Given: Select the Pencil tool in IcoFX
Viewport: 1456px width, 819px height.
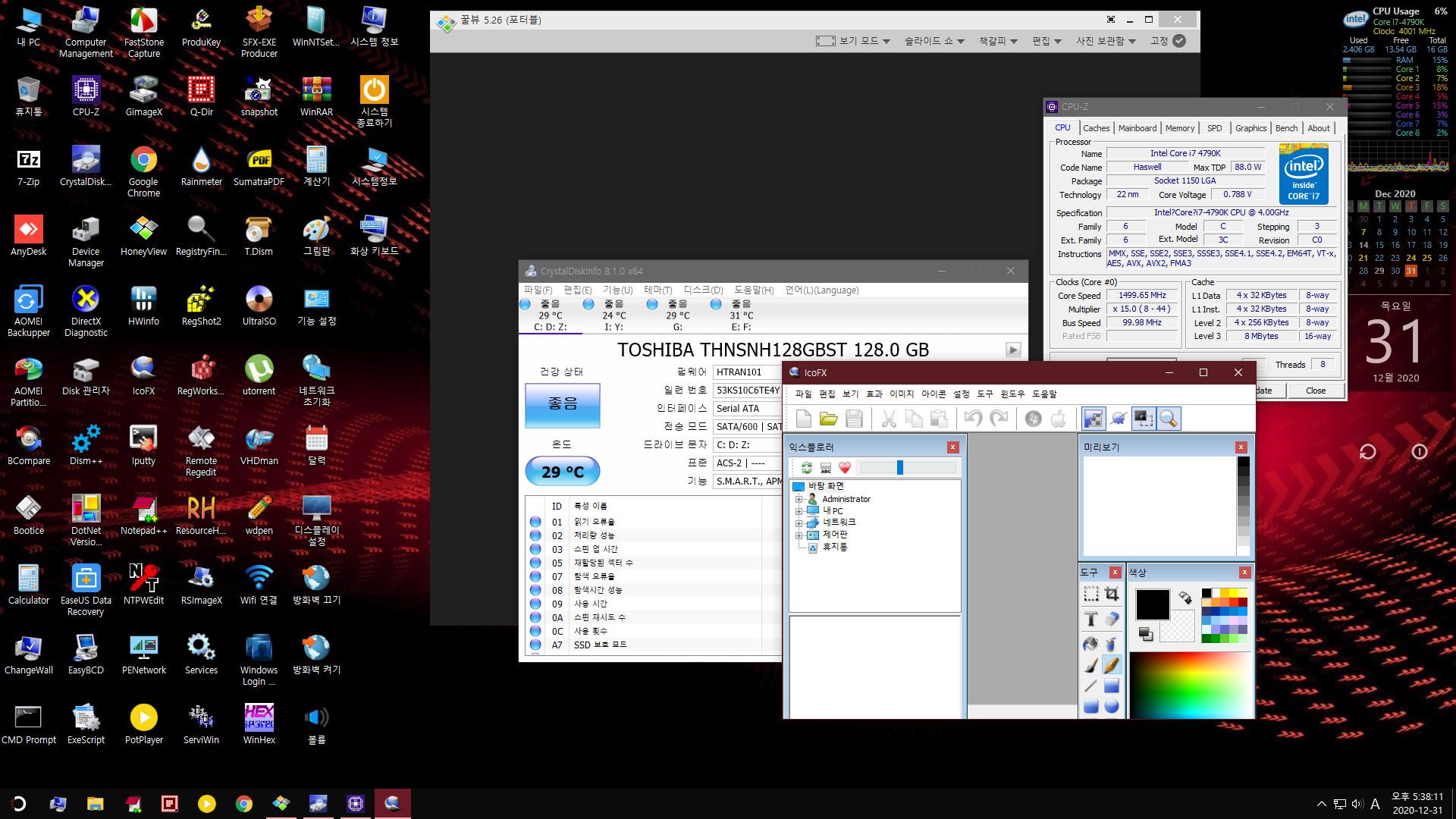Looking at the screenshot, I should pyautogui.click(x=1112, y=665).
